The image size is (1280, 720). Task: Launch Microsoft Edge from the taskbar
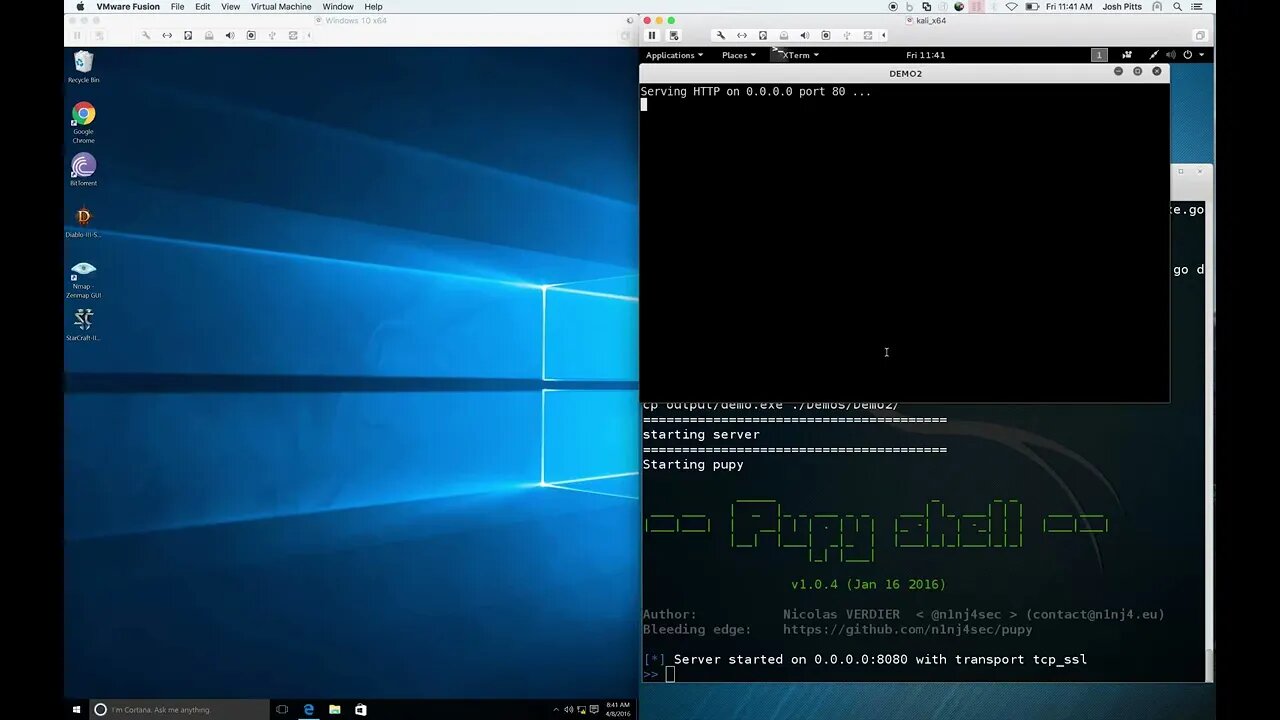pos(309,709)
